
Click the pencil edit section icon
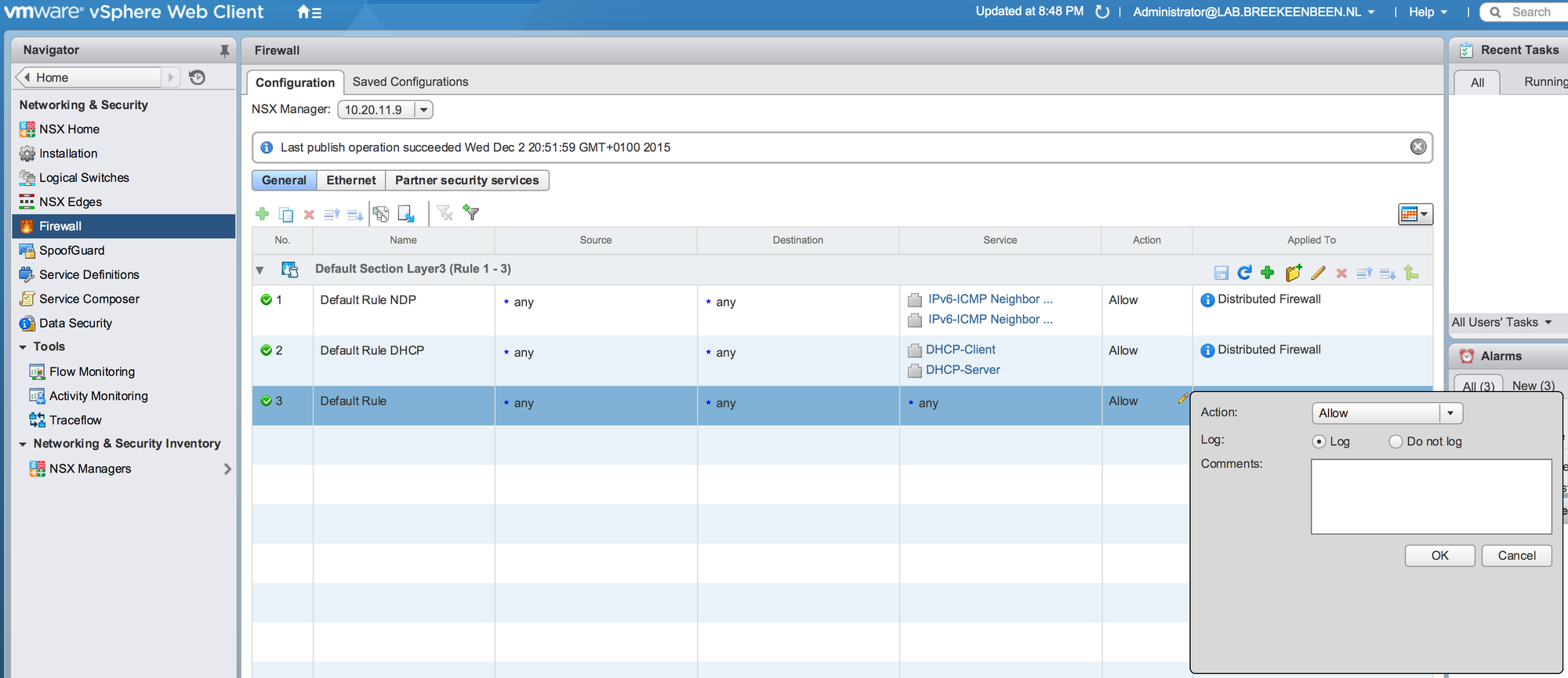tap(1318, 273)
